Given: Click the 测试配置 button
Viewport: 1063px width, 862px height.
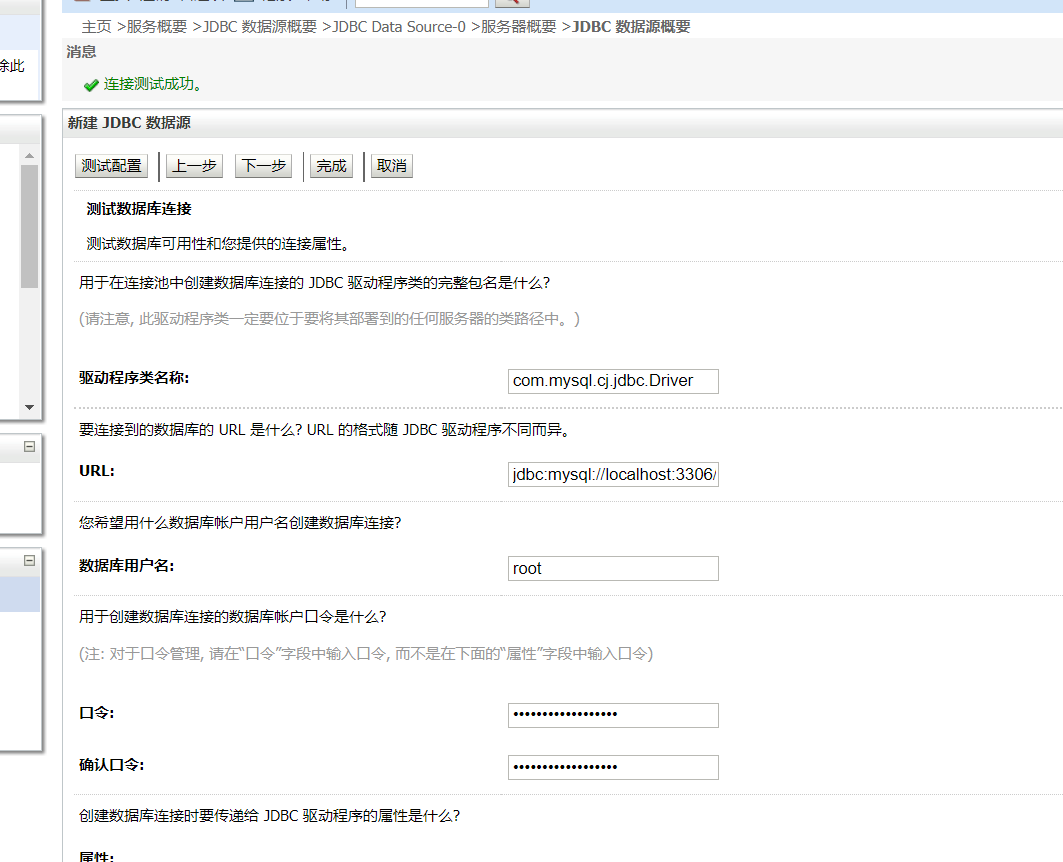Looking at the screenshot, I should point(110,166).
